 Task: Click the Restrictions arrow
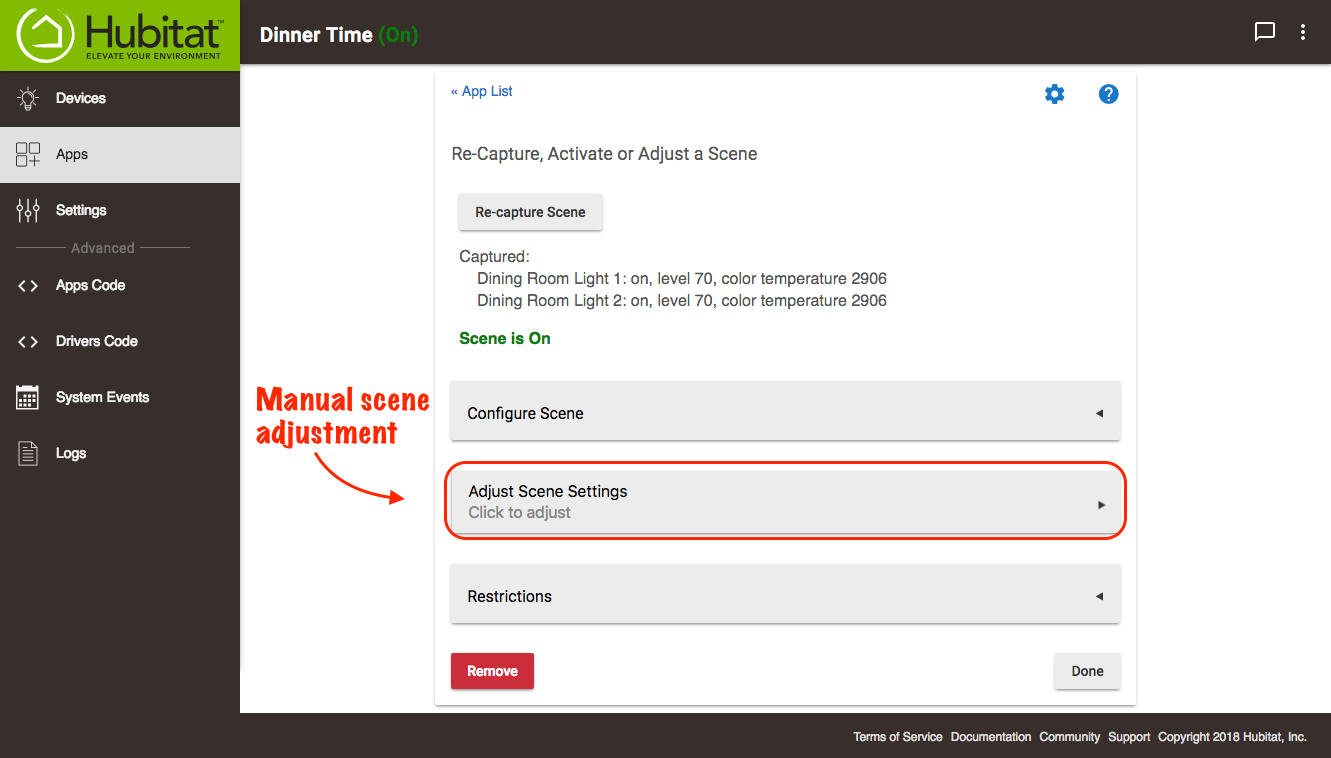1099,596
